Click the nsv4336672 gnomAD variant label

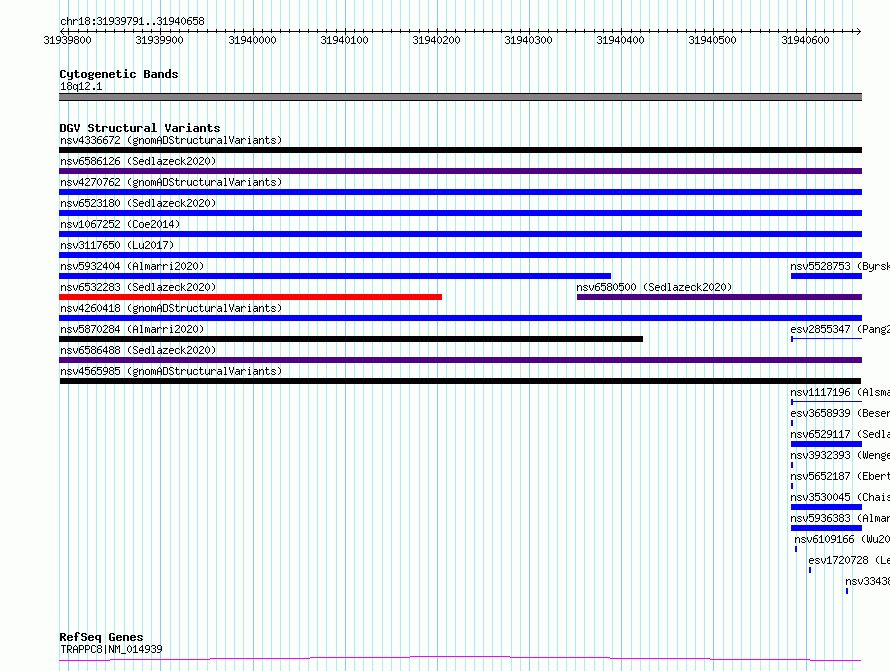pos(171,140)
